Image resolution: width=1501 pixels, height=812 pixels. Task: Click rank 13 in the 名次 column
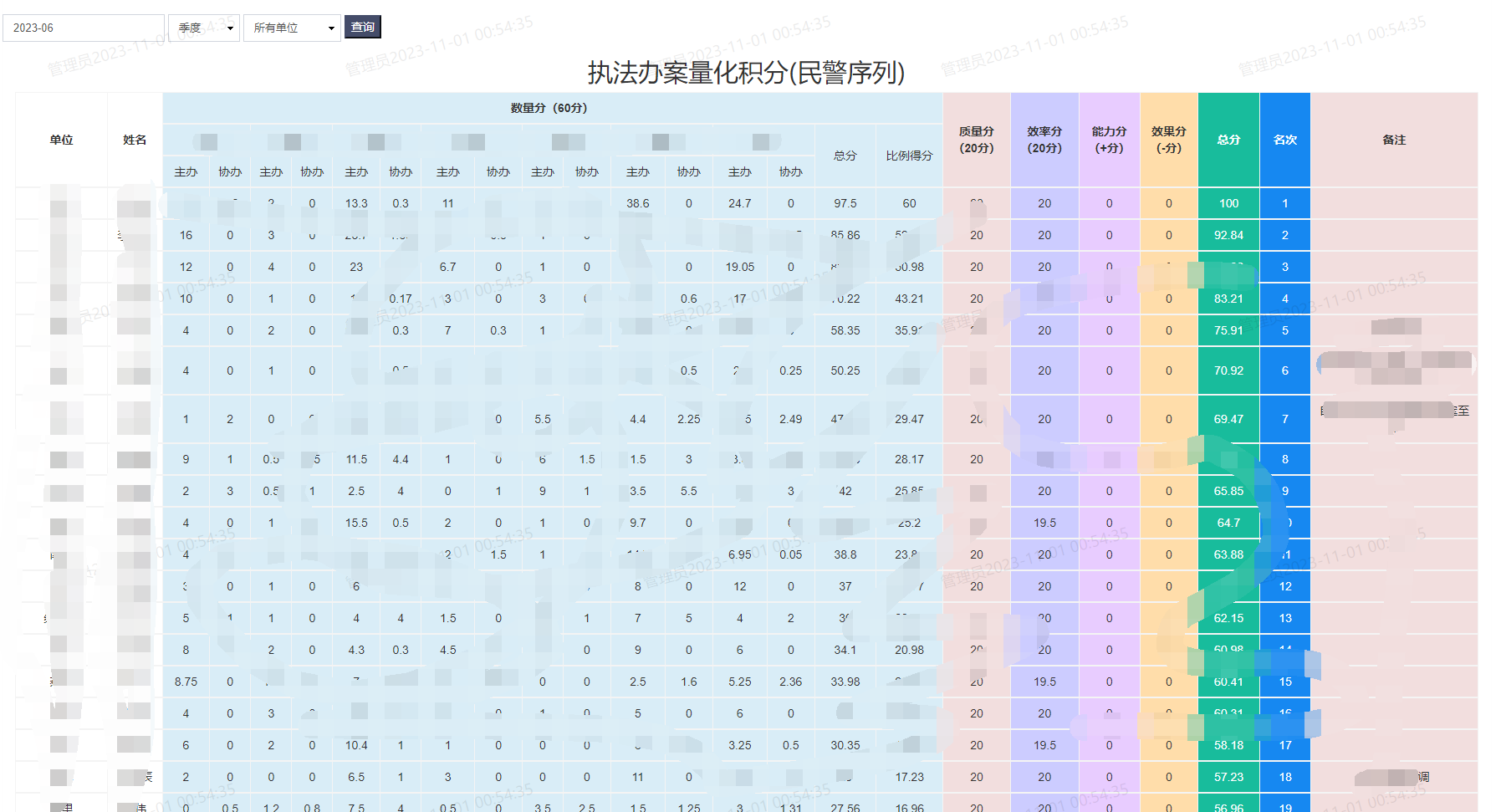pos(1284,618)
